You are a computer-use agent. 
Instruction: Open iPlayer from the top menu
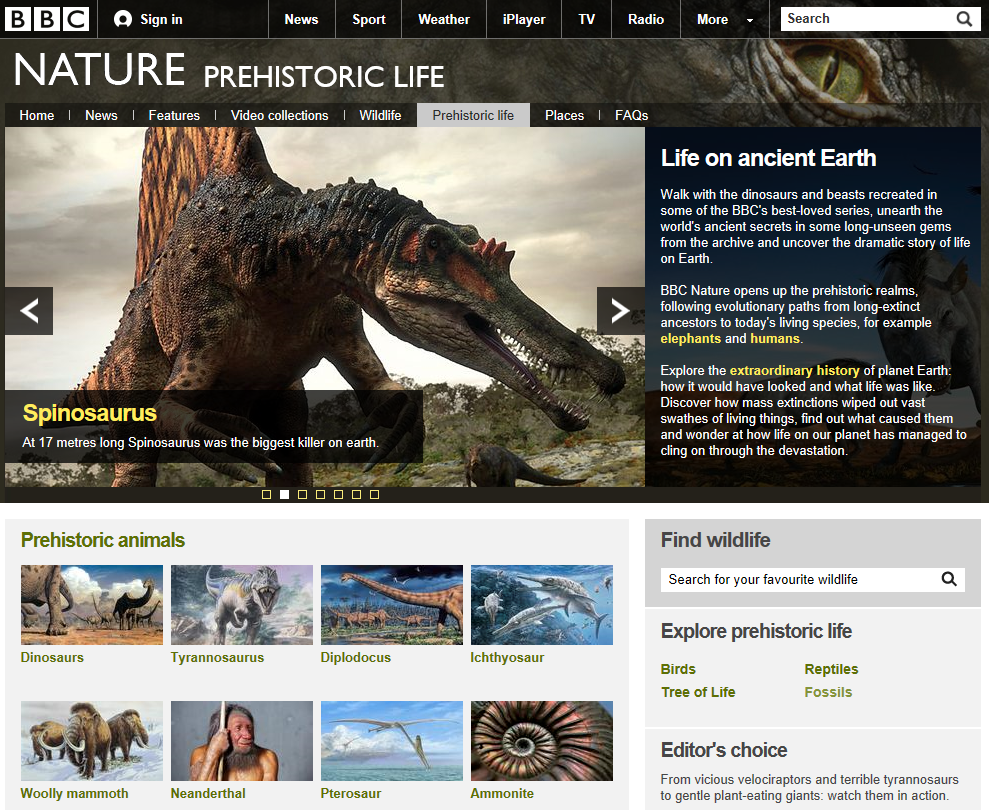523,18
